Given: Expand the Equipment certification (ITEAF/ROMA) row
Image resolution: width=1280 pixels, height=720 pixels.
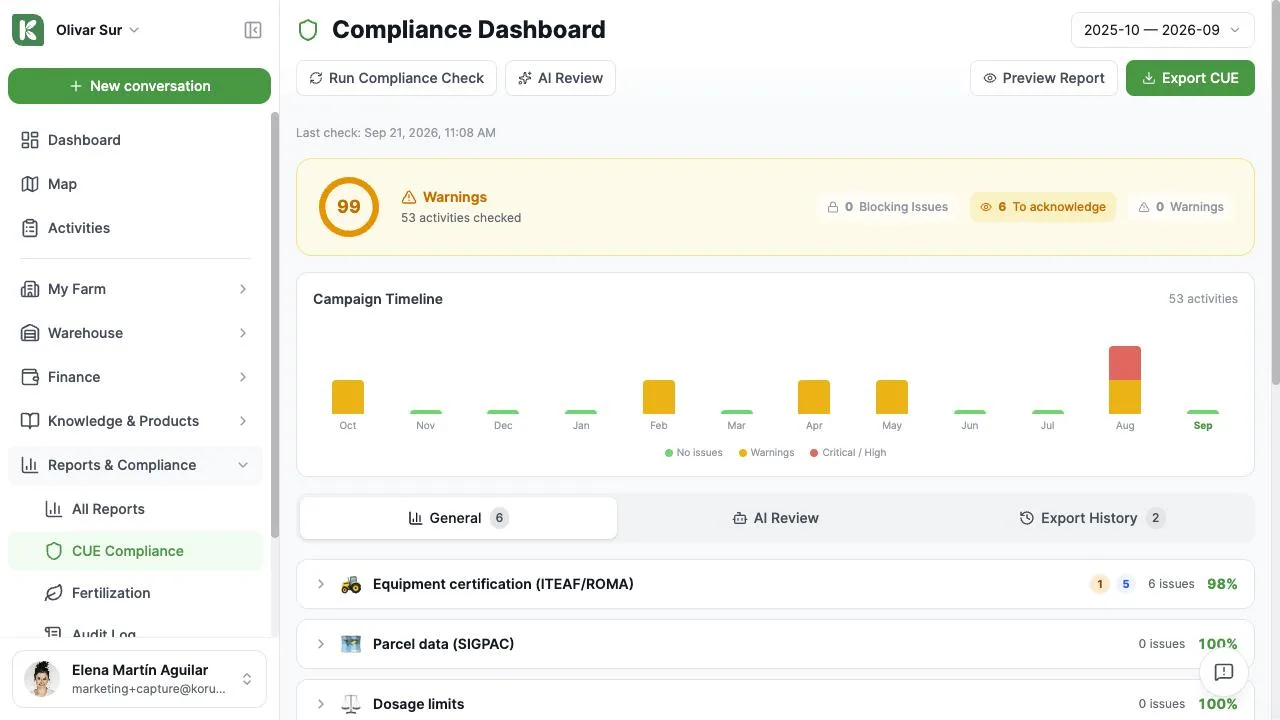Looking at the screenshot, I should click(x=775, y=584).
